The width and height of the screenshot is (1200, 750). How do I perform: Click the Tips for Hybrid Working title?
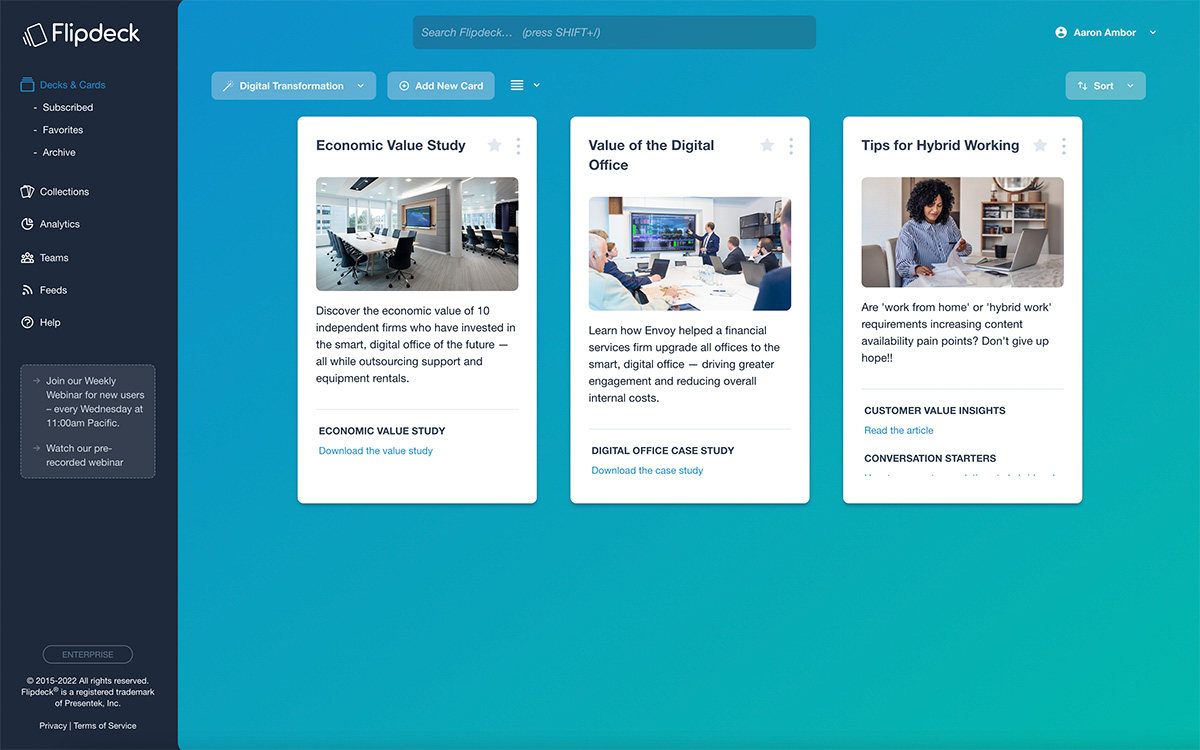[940, 145]
